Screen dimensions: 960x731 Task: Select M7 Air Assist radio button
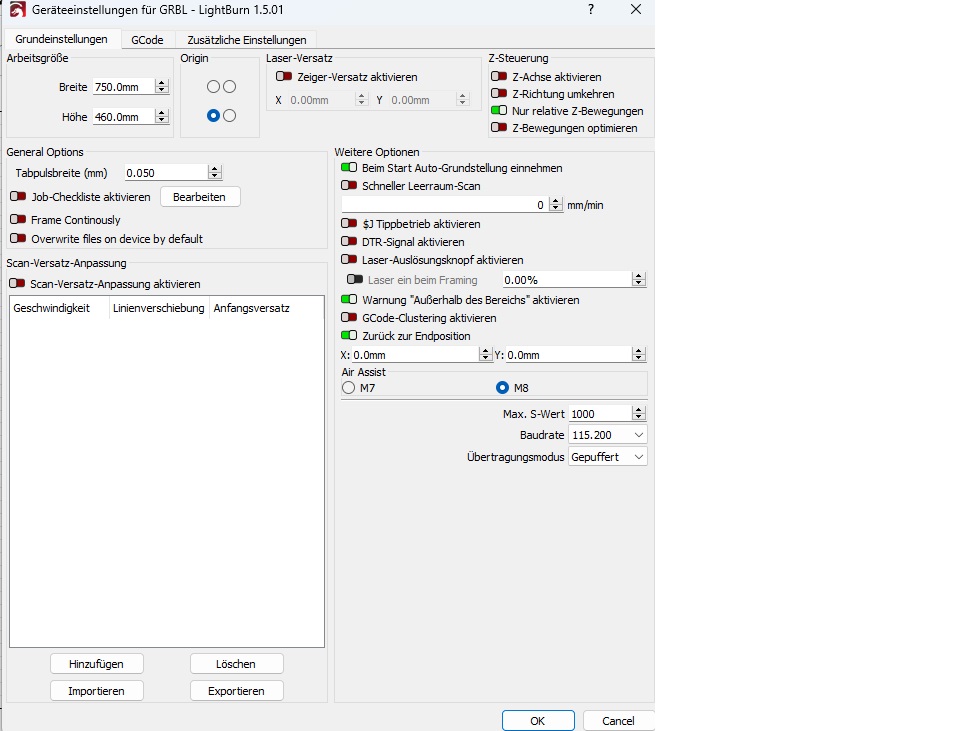click(x=349, y=388)
